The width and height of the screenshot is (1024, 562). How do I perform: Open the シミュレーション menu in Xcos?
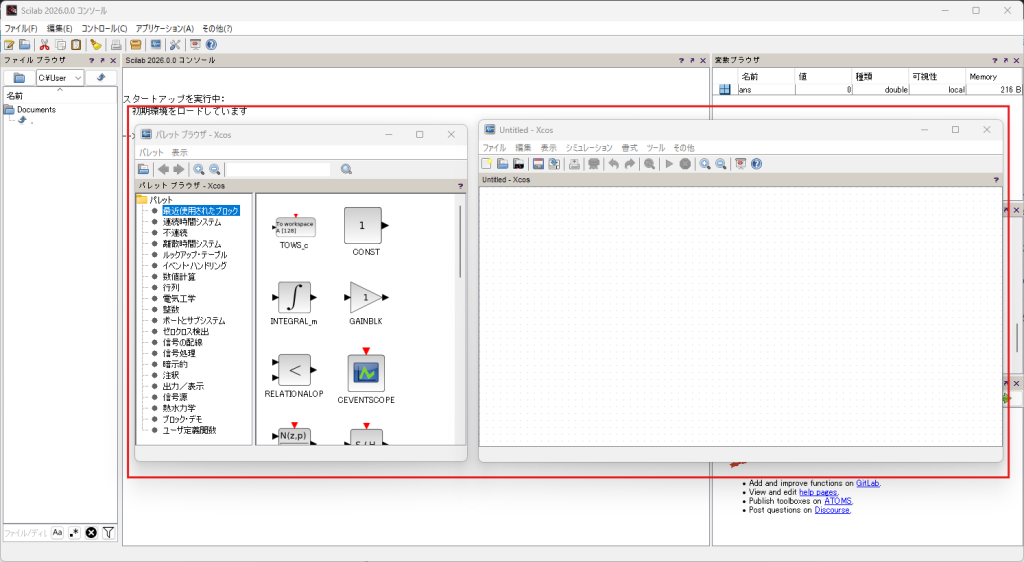[588, 148]
